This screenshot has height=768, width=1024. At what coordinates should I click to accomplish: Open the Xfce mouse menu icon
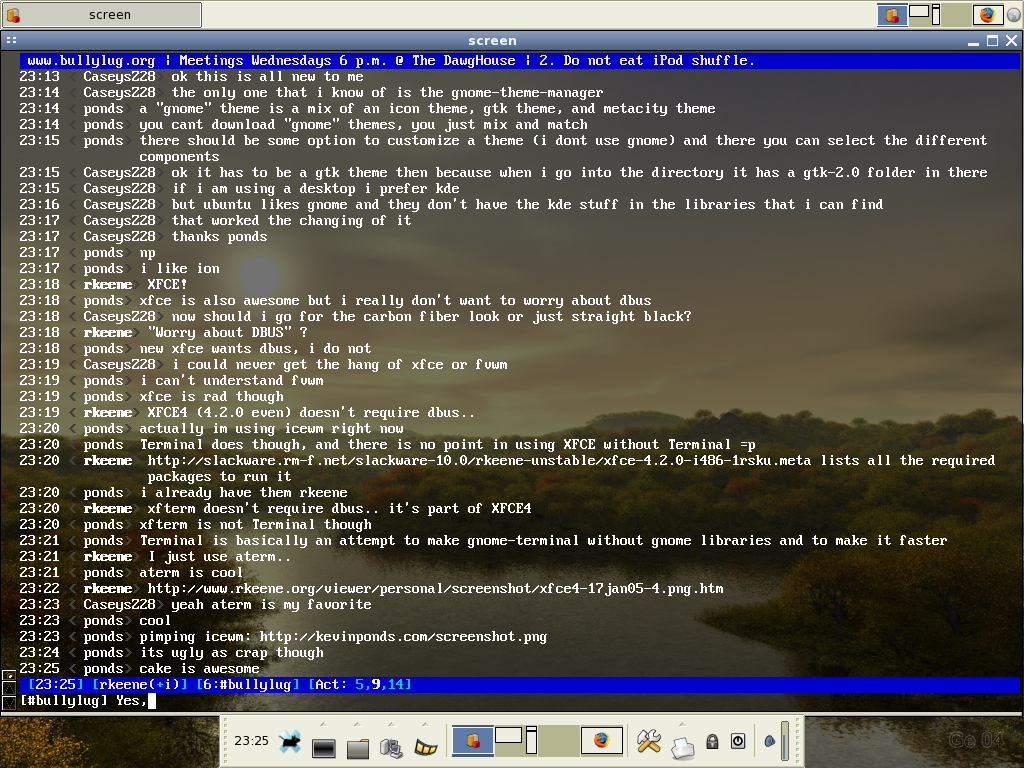click(x=289, y=741)
